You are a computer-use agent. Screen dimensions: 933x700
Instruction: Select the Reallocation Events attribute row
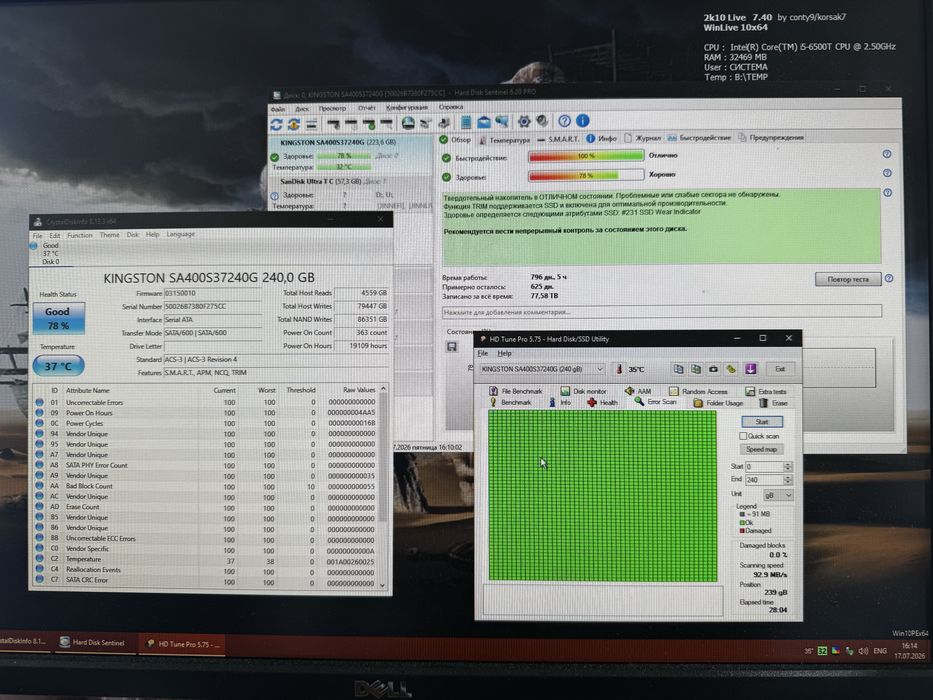205,570
